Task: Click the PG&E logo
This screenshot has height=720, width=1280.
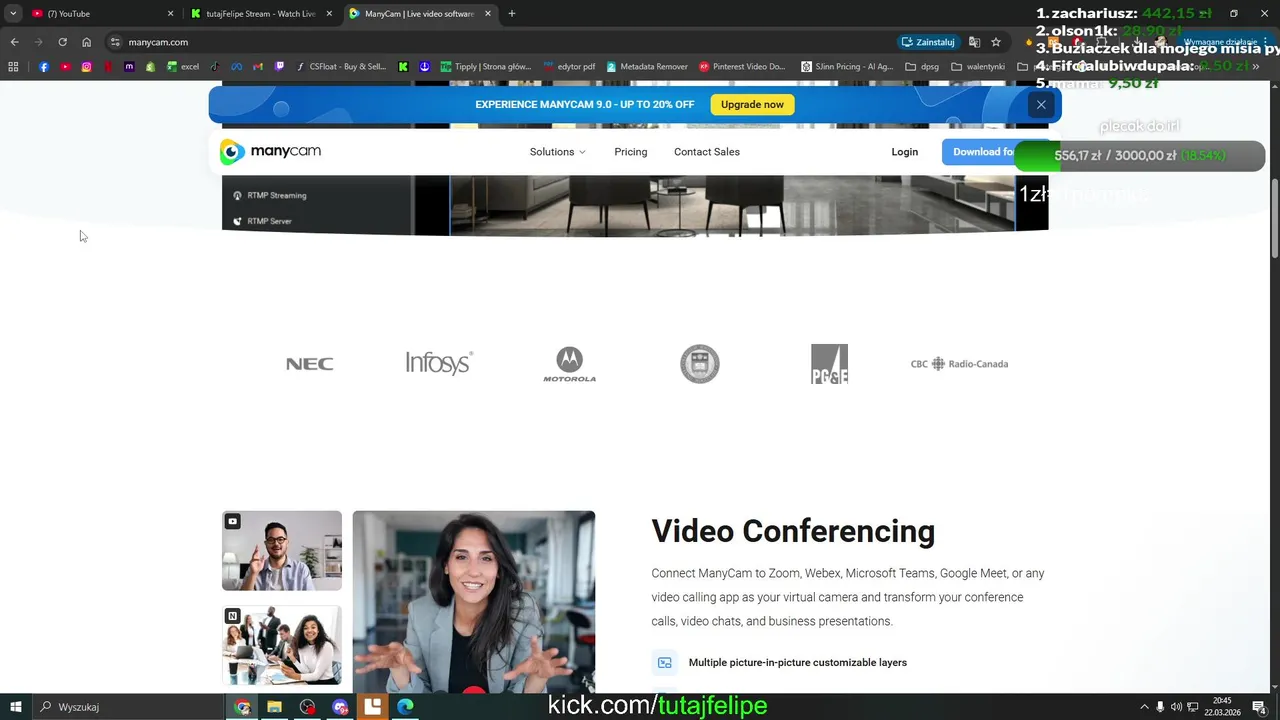Action: 829,364
